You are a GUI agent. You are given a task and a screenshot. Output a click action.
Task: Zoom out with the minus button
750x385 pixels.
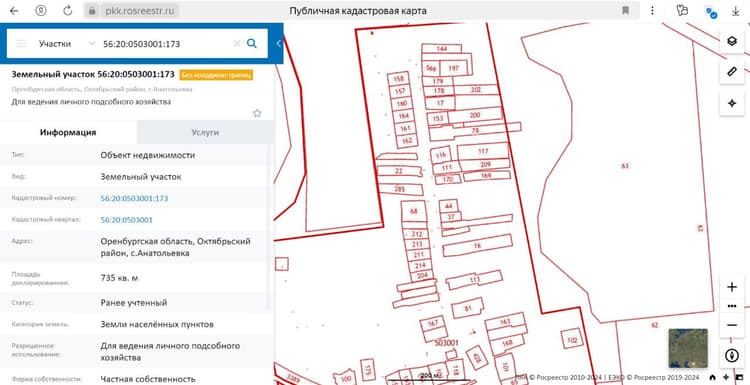pyautogui.click(x=731, y=325)
